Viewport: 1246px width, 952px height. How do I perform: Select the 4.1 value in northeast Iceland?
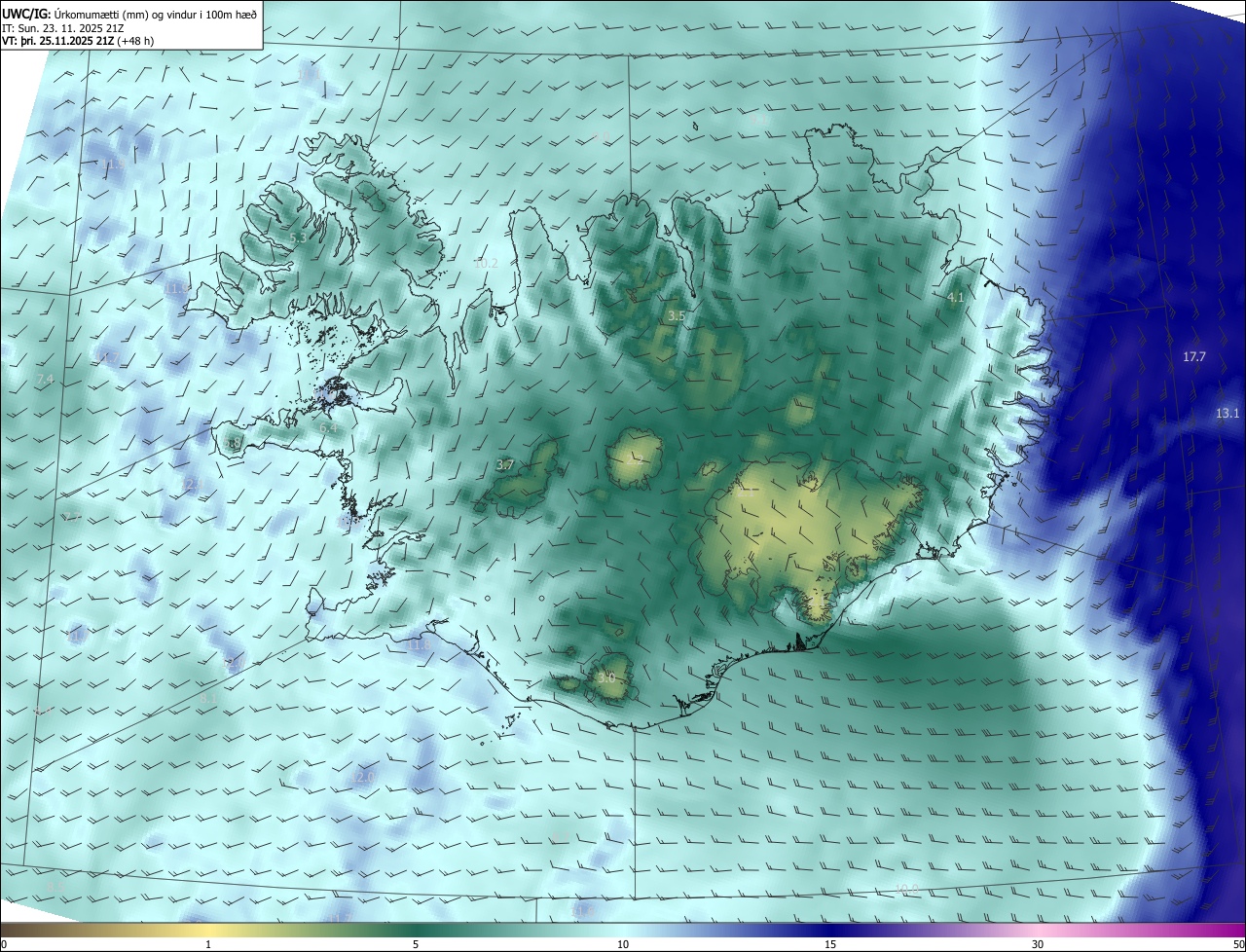(956, 297)
